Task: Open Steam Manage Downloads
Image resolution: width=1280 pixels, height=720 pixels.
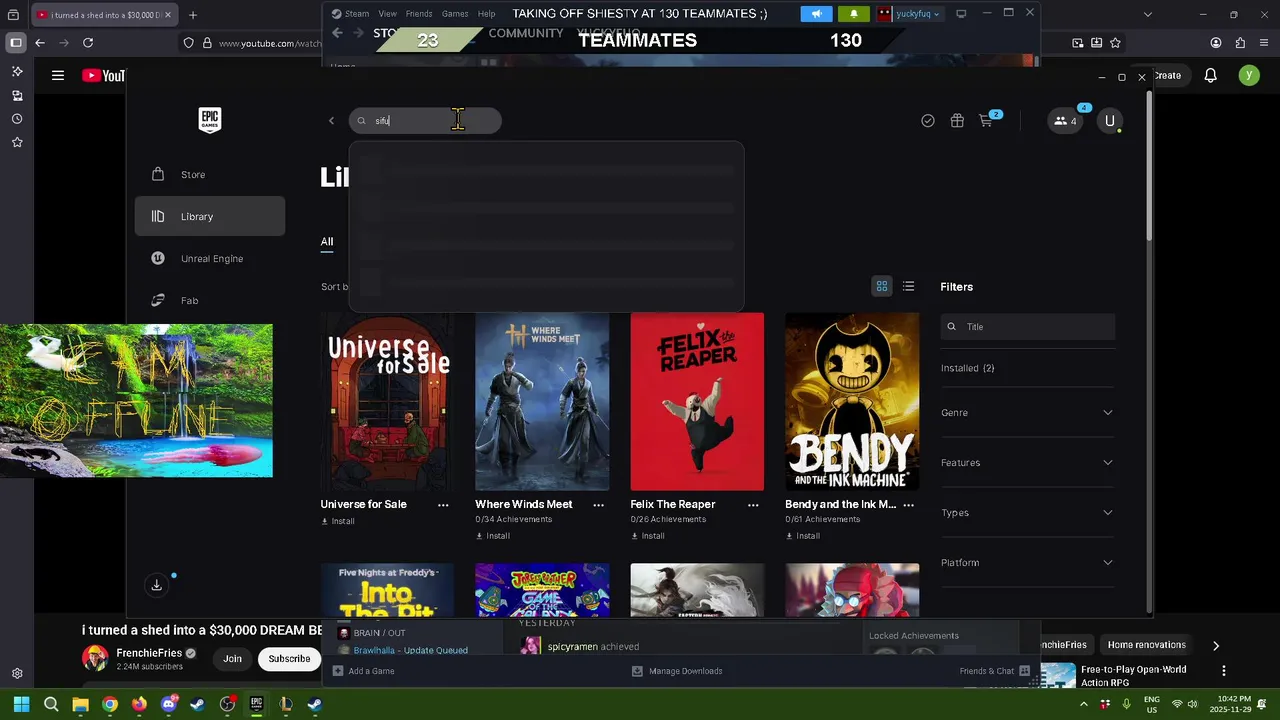Action: pyautogui.click(x=677, y=671)
